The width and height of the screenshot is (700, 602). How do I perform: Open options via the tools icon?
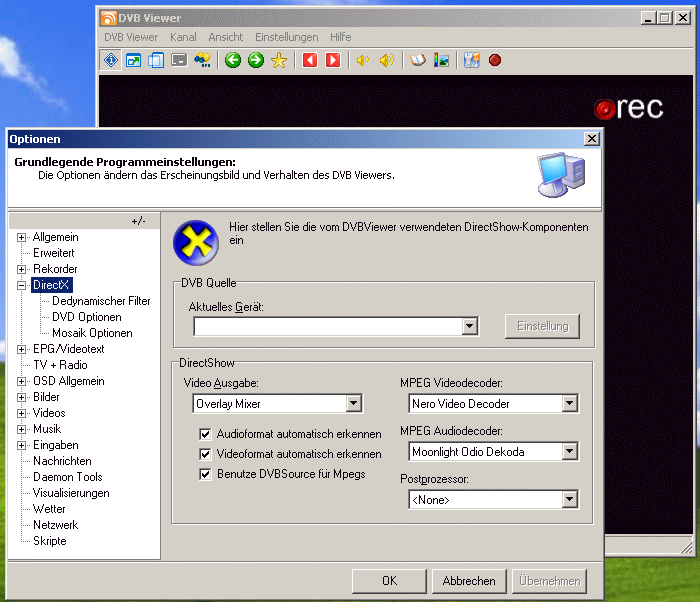(471, 60)
